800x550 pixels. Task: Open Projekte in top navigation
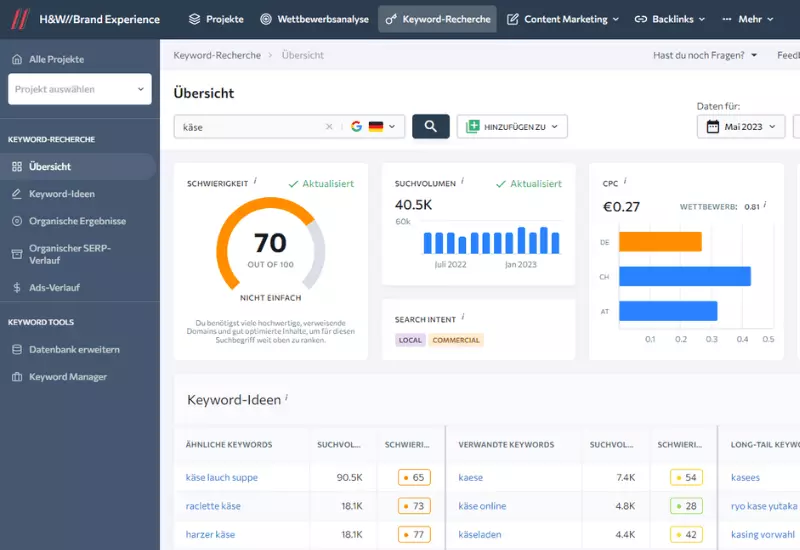point(216,19)
